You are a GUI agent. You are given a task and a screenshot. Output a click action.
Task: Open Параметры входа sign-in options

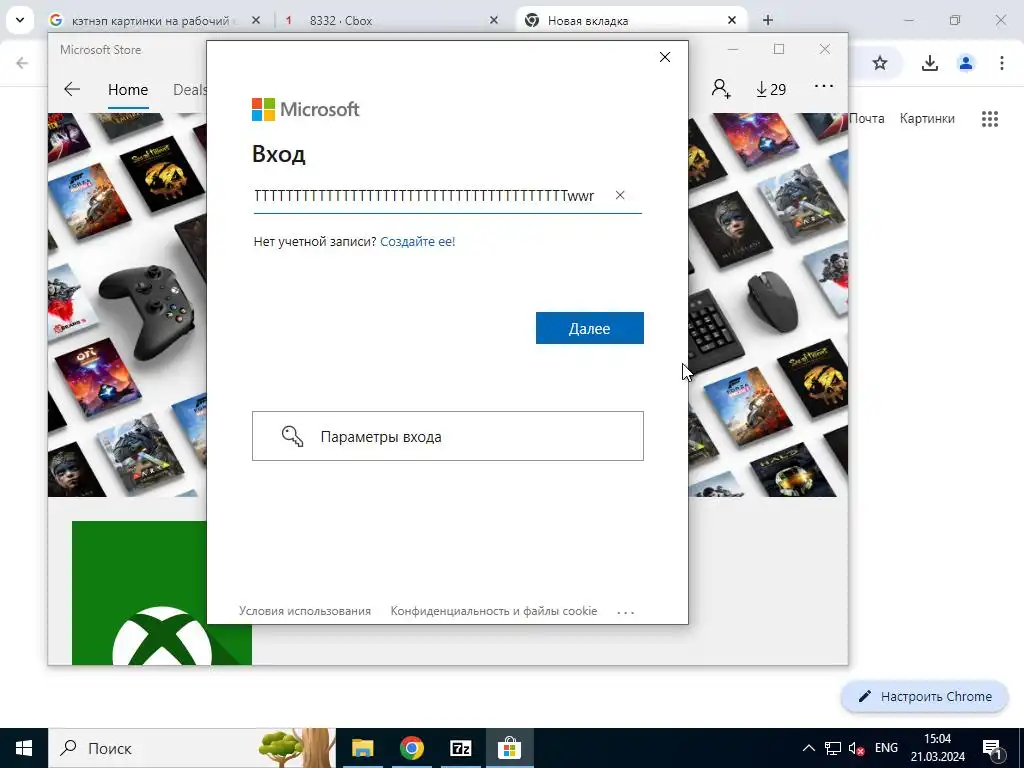click(448, 436)
